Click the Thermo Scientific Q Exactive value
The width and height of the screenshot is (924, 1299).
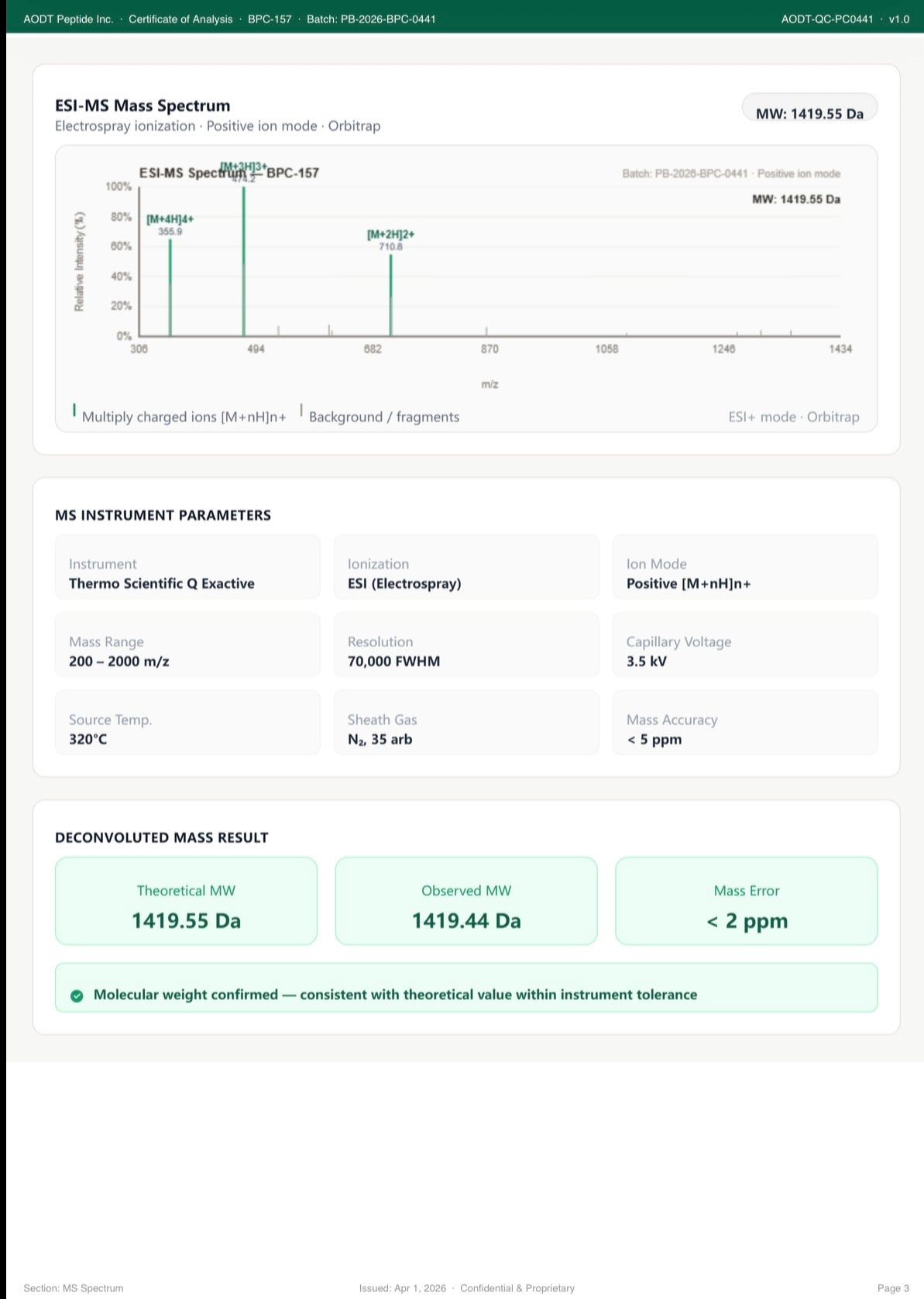point(162,583)
